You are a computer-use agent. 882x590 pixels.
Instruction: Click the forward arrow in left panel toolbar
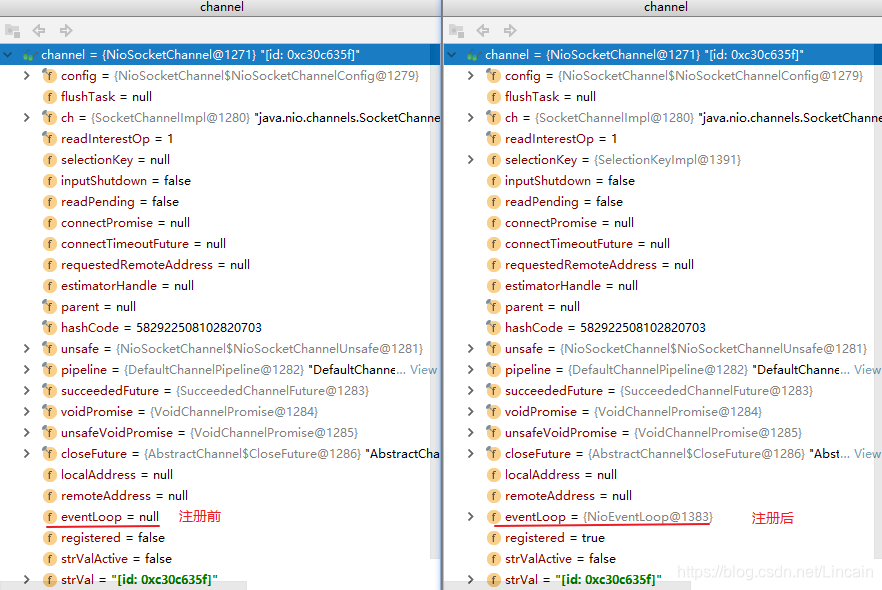[66, 30]
